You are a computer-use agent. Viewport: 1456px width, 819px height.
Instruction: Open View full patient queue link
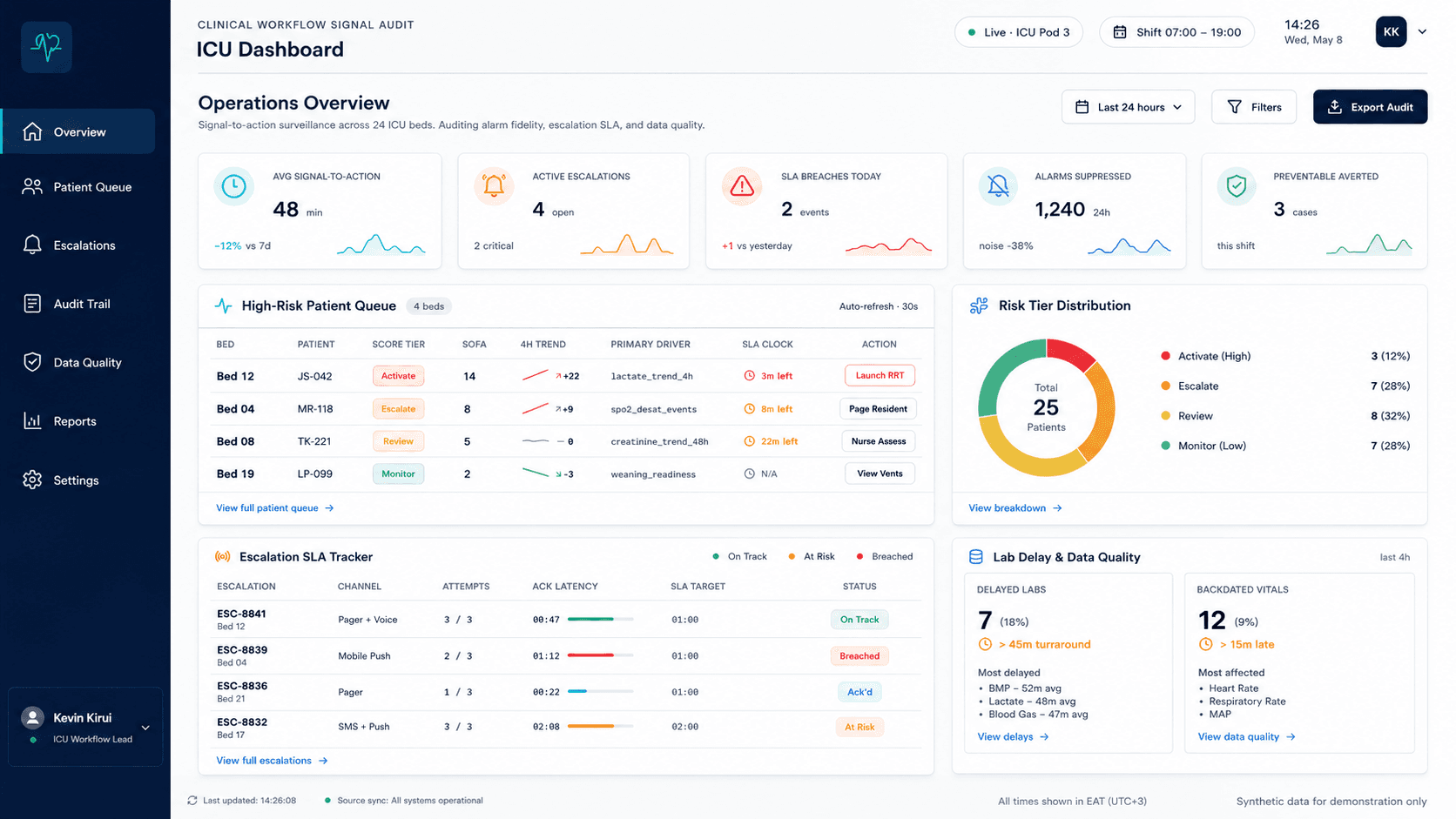coord(275,508)
